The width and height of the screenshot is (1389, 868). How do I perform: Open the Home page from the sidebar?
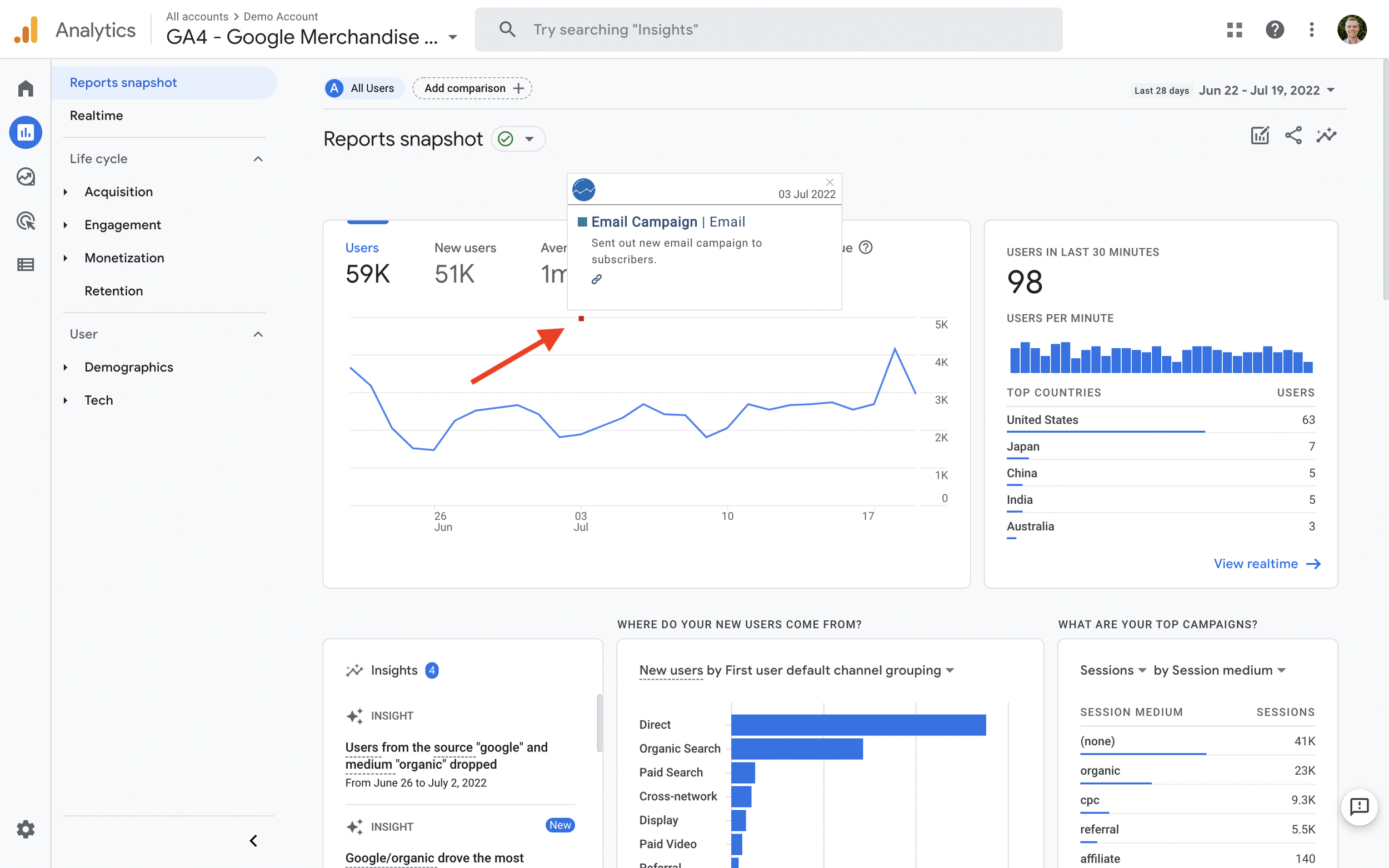(25, 88)
